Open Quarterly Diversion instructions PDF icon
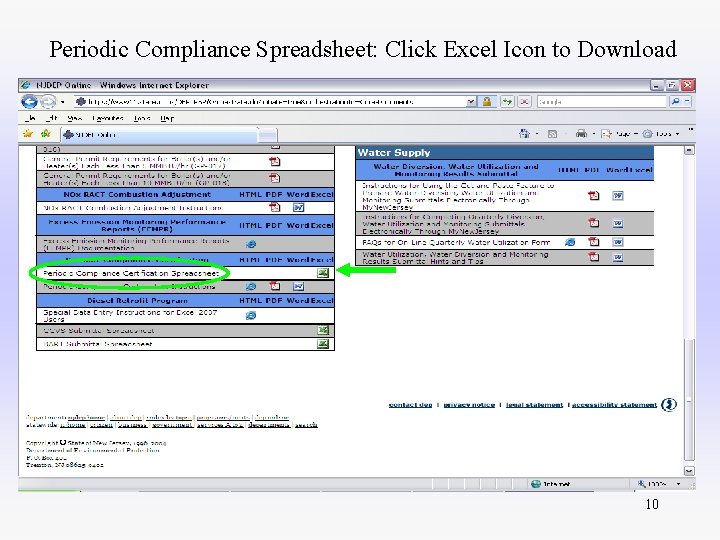 pyautogui.click(x=594, y=223)
